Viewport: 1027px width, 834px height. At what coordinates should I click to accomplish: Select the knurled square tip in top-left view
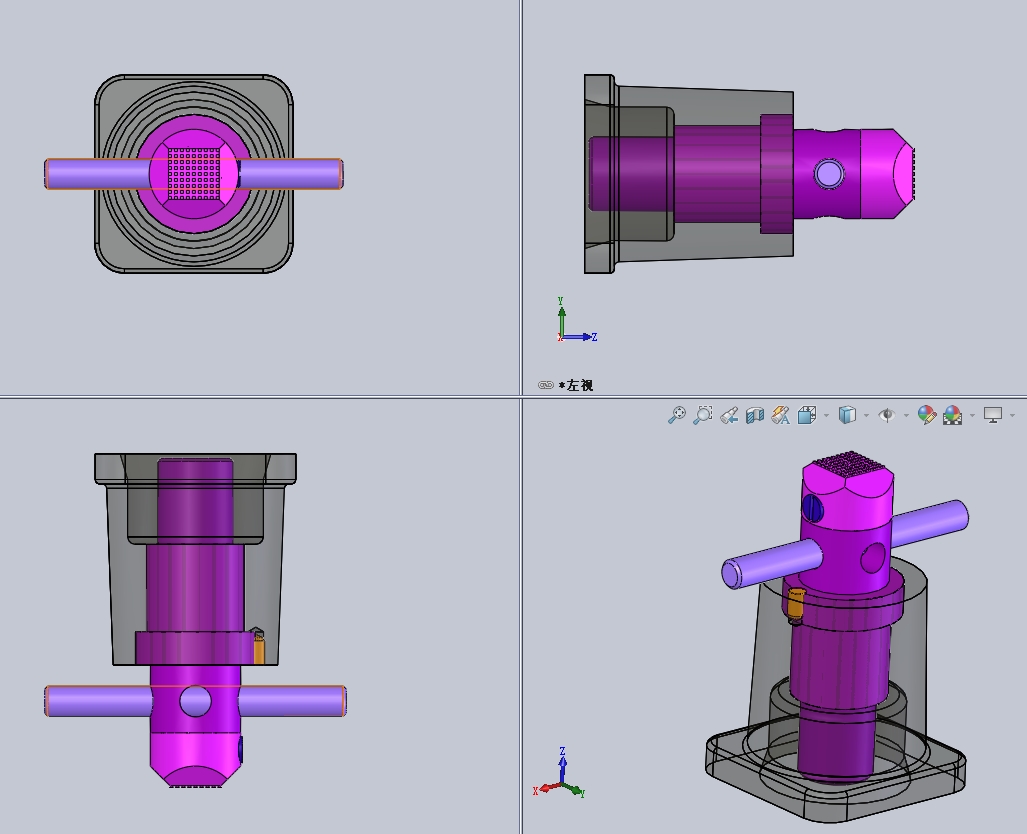click(x=195, y=174)
